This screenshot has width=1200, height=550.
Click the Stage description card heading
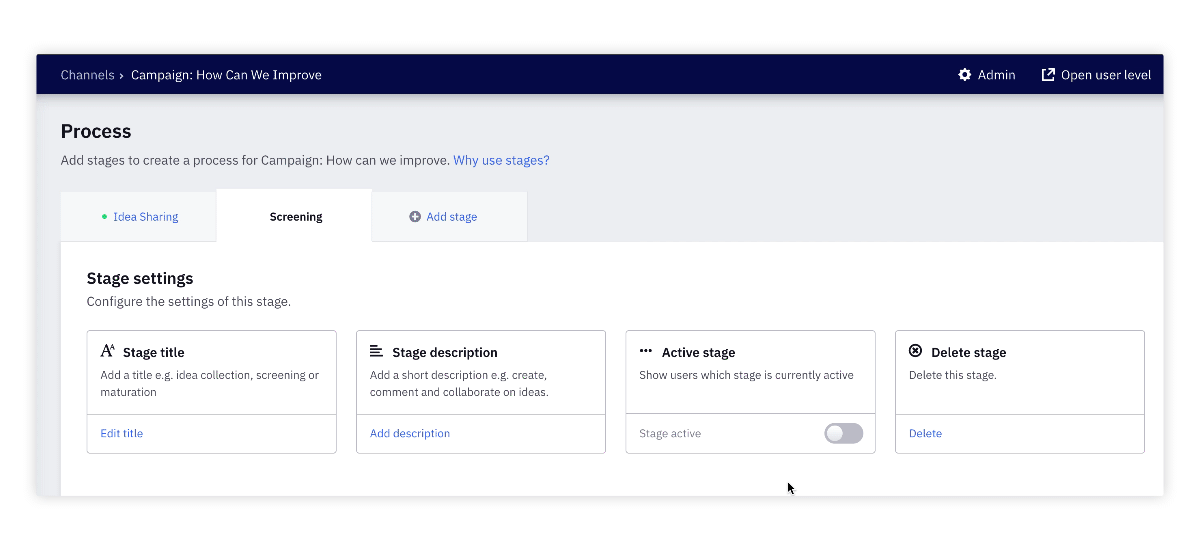pos(445,352)
